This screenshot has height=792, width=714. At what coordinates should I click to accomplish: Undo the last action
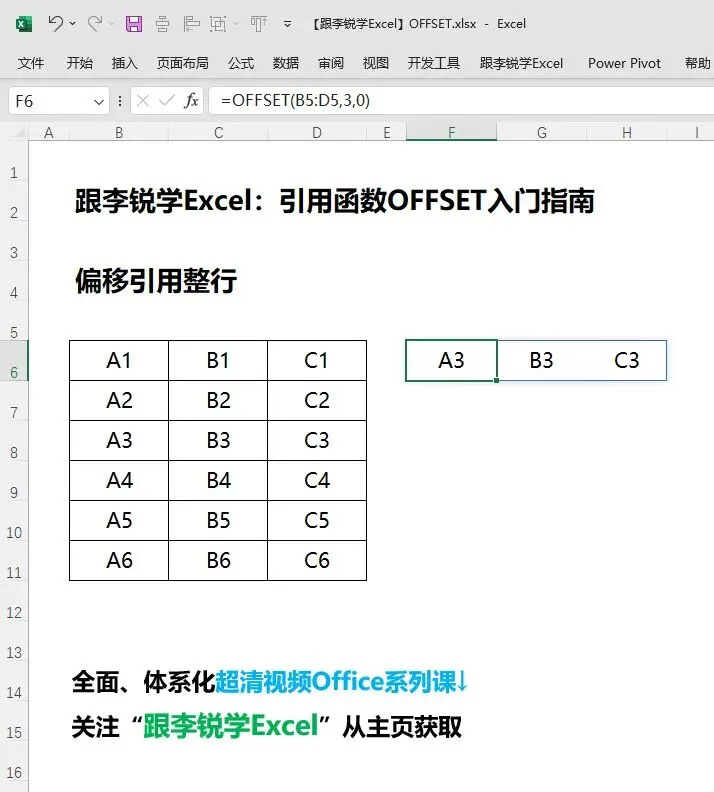click(56, 23)
